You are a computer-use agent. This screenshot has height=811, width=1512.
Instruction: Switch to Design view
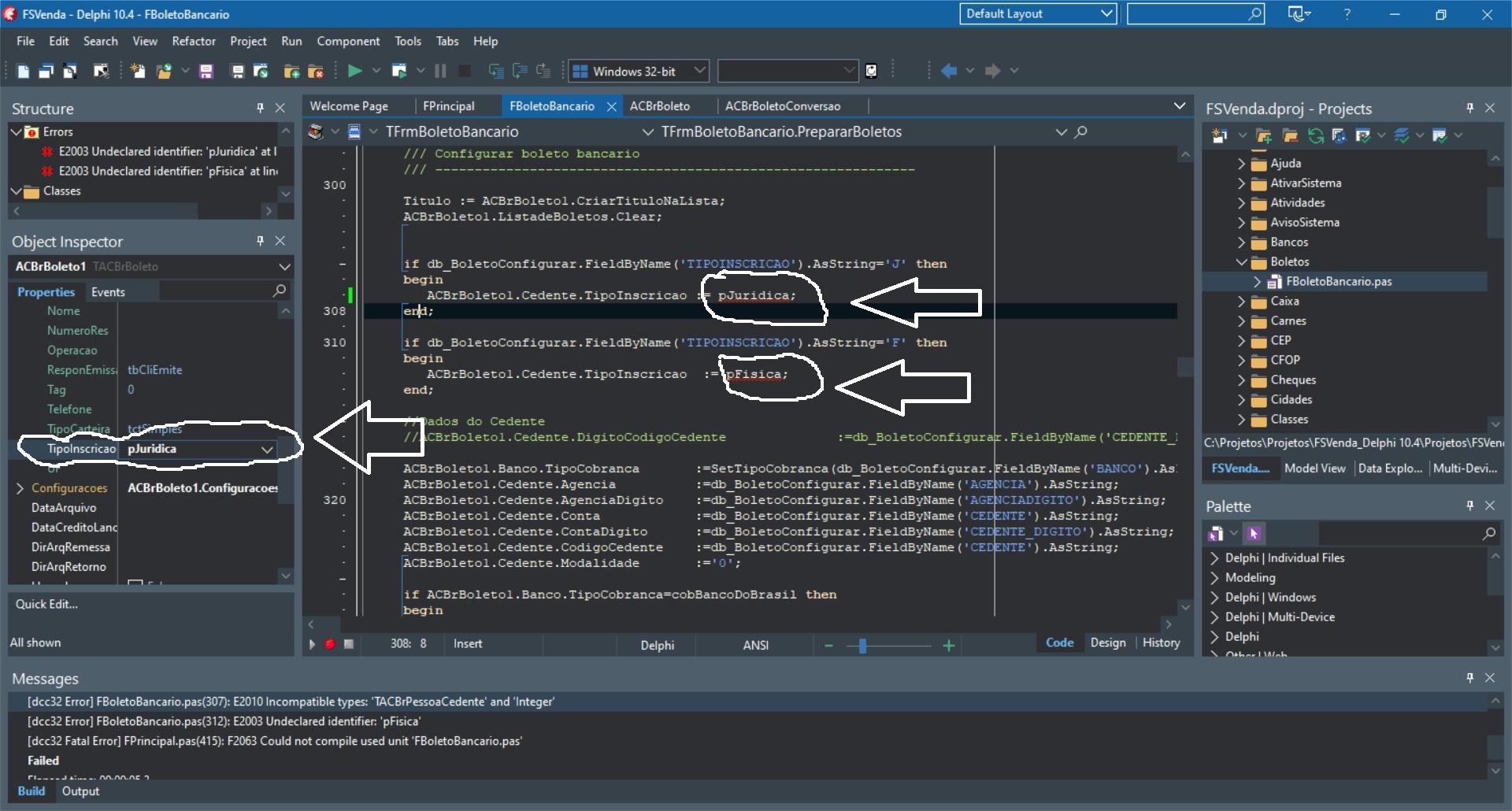coord(1108,643)
